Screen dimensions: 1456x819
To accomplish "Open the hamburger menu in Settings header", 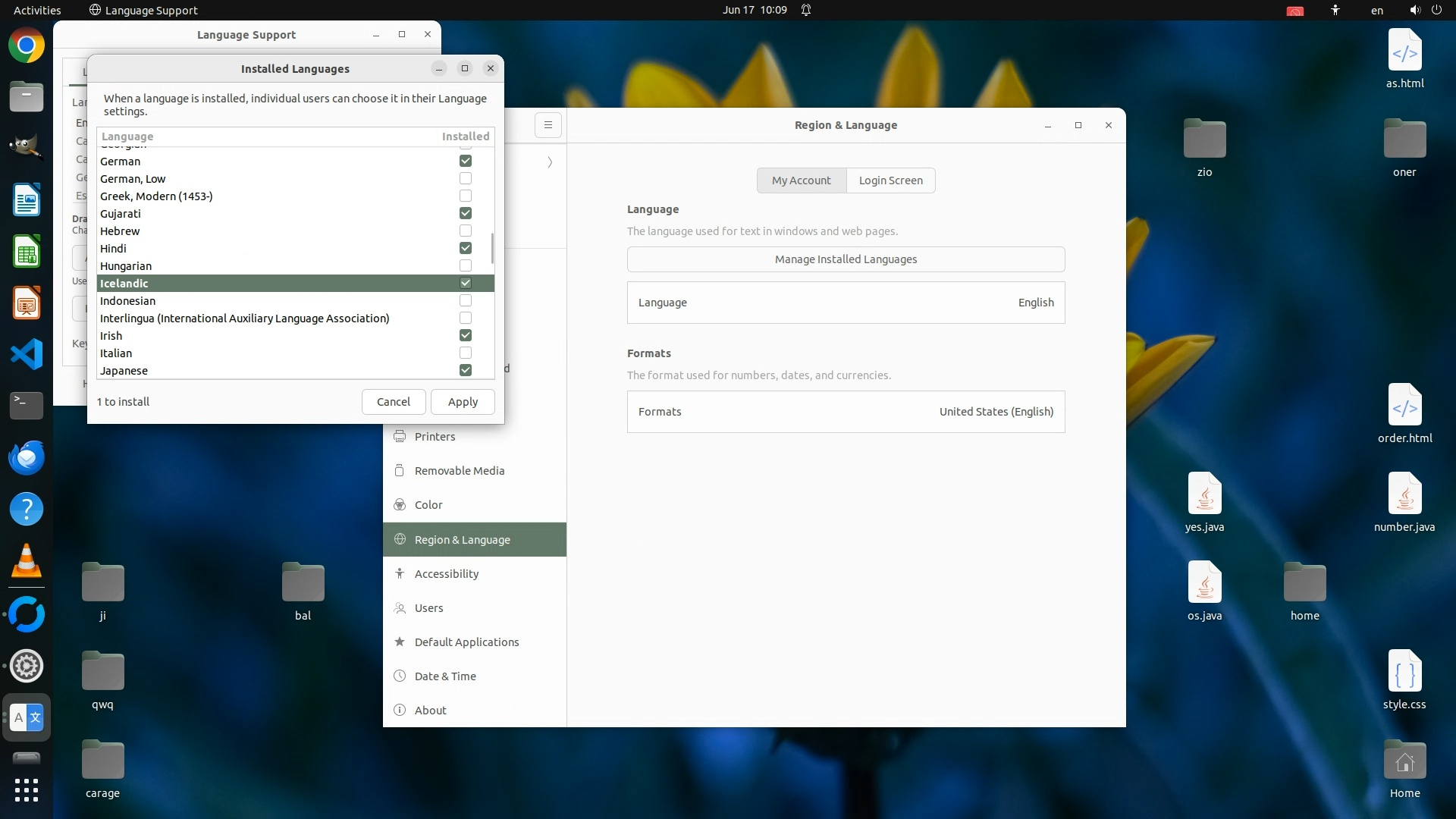I will pos(548,125).
